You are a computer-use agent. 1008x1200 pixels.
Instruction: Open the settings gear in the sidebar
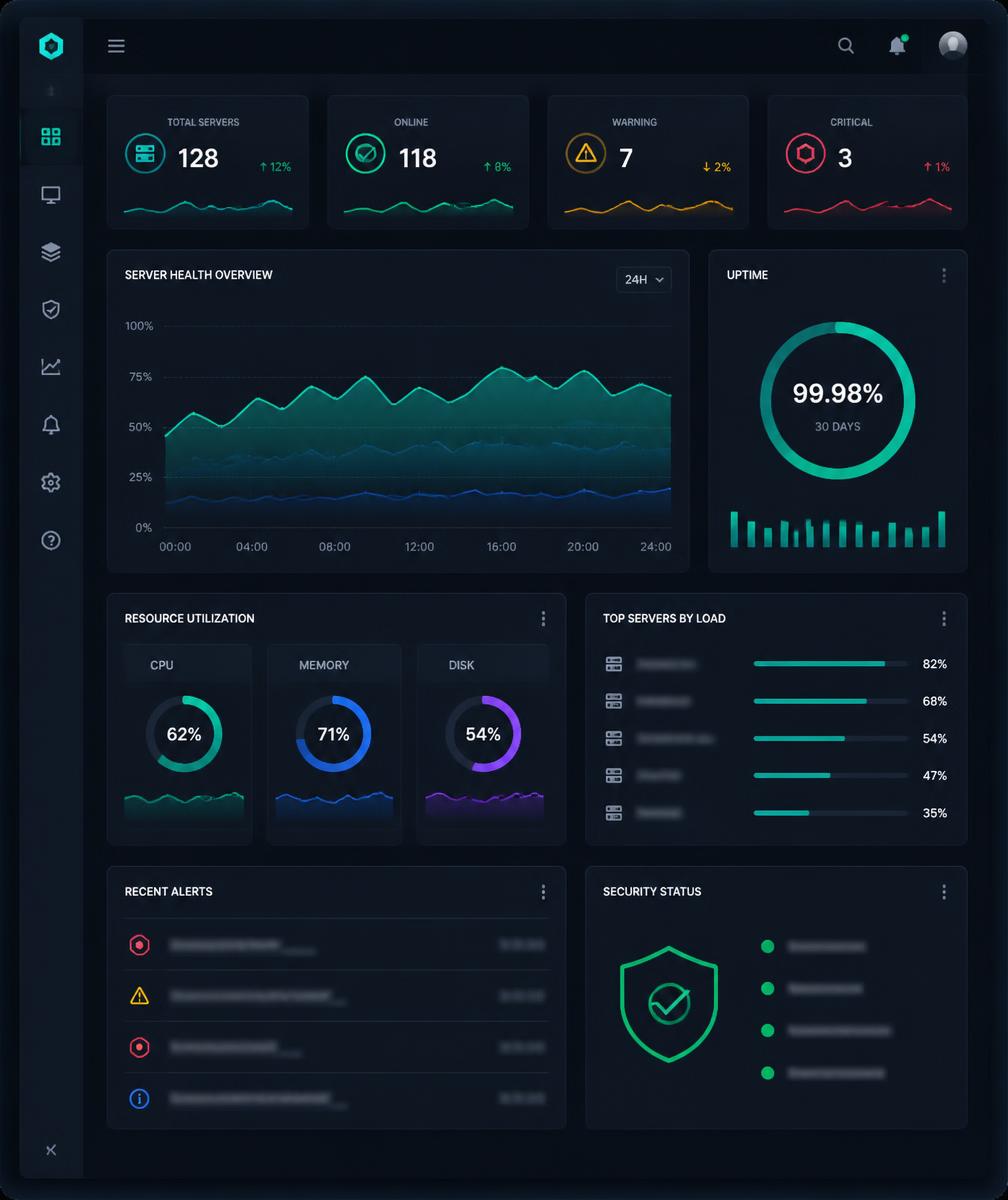[x=51, y=482]
